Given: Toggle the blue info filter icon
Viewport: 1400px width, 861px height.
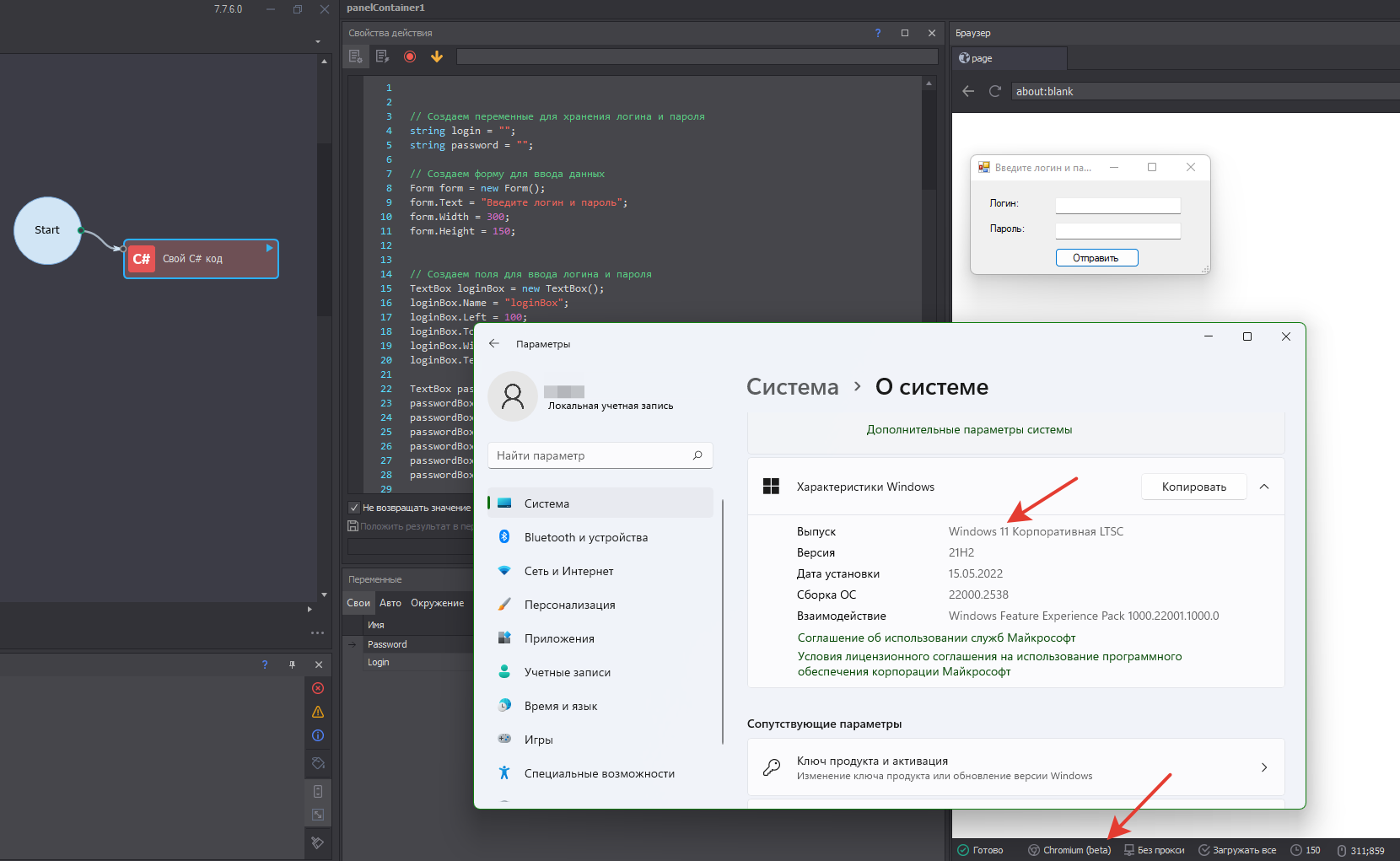Looking at the screenshot, I should click(x=318, y=735).
